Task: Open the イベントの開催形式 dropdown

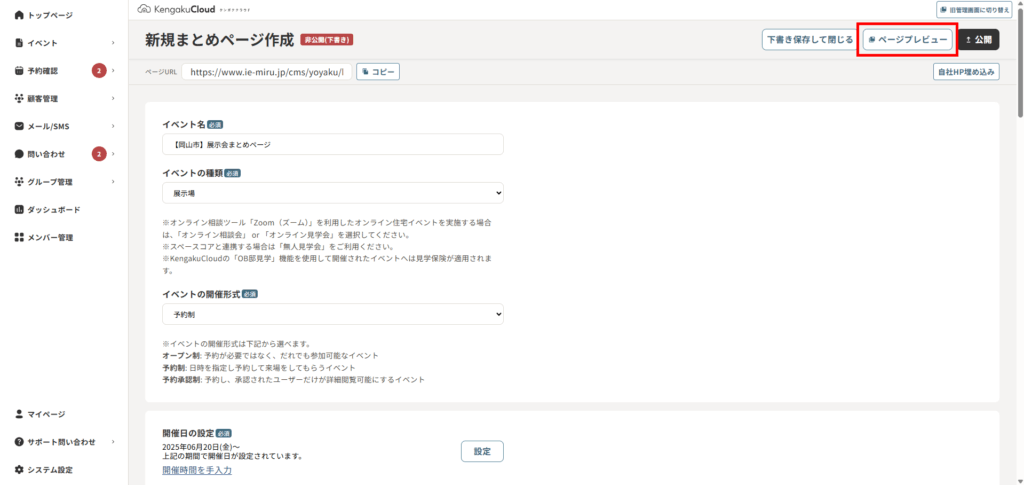Action: pos(332,314)
